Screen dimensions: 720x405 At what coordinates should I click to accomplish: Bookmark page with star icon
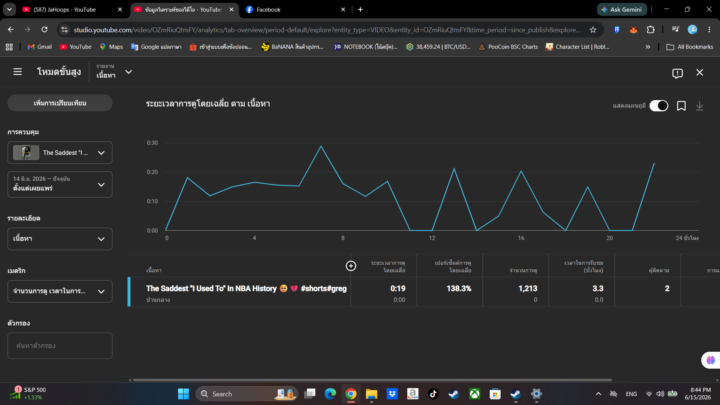click(593, 30)
